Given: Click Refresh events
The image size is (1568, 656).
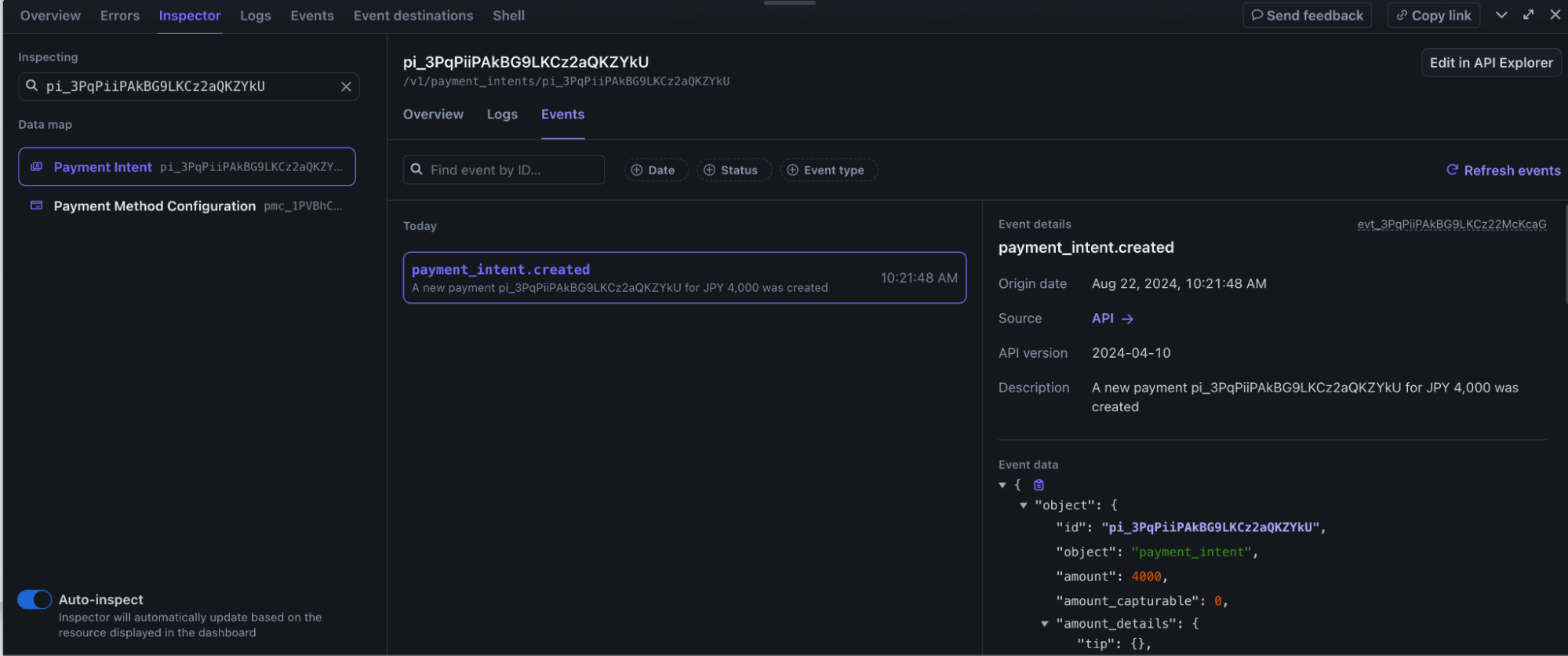Looking at the screenshot, I should 1504,170.
